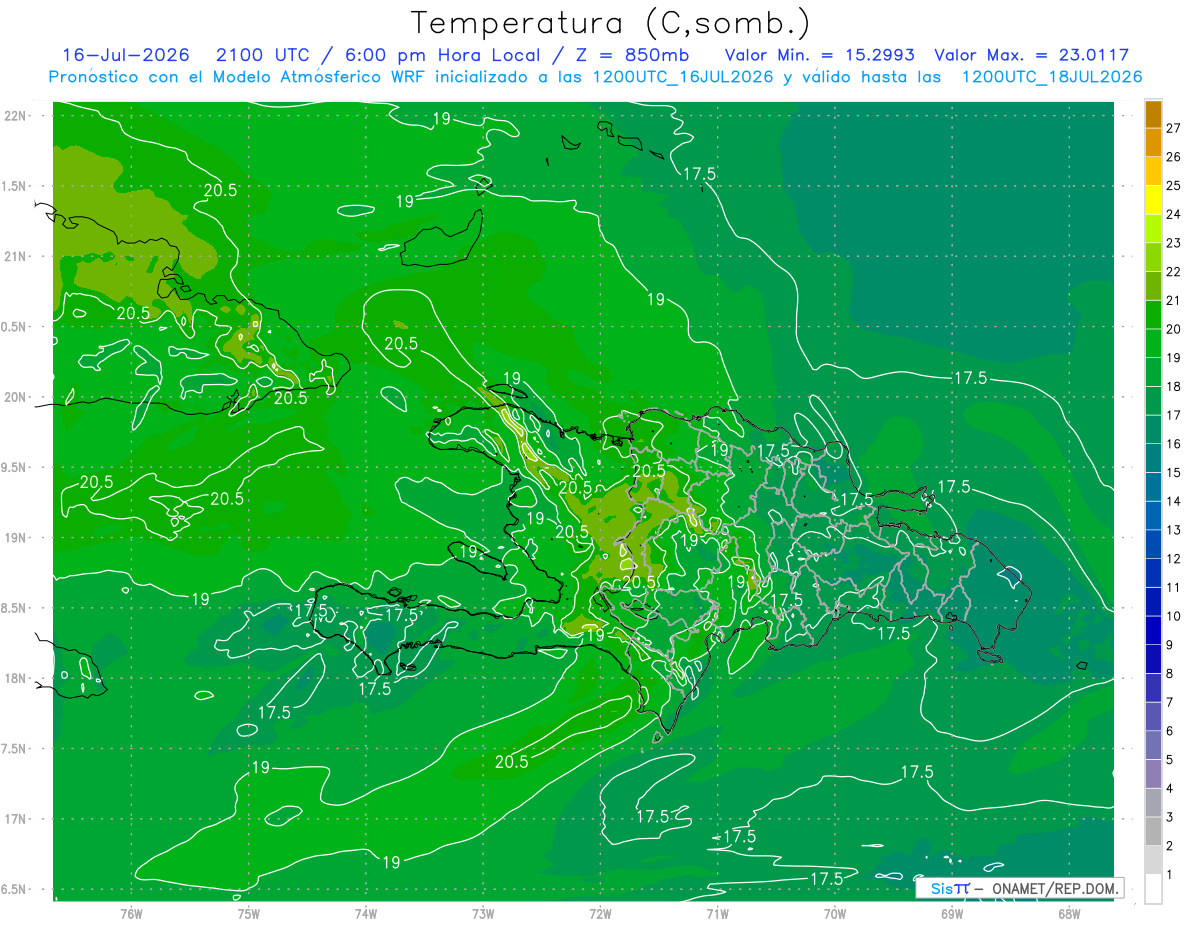This screenshot has width=1200, height=927.
Task: Click the Valor Max. = 23.0117 value
Action: click(1032, 55)
